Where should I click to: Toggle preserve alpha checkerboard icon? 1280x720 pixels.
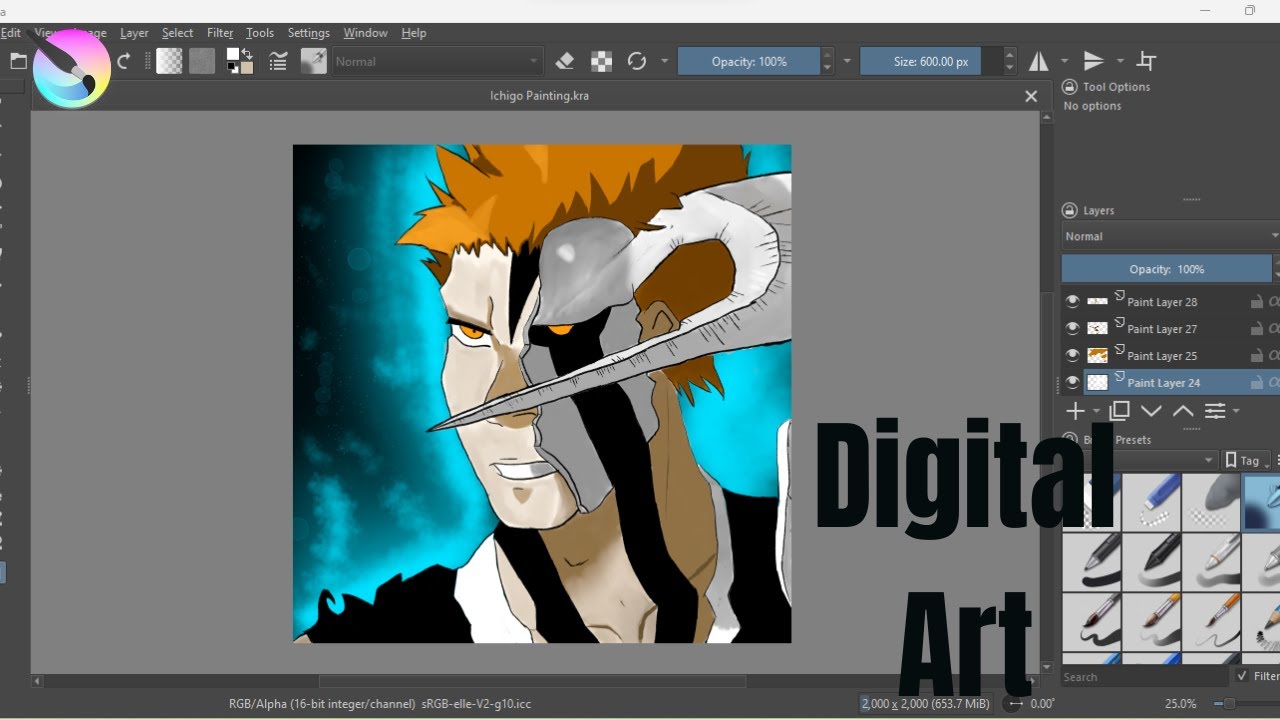[601, 61]
